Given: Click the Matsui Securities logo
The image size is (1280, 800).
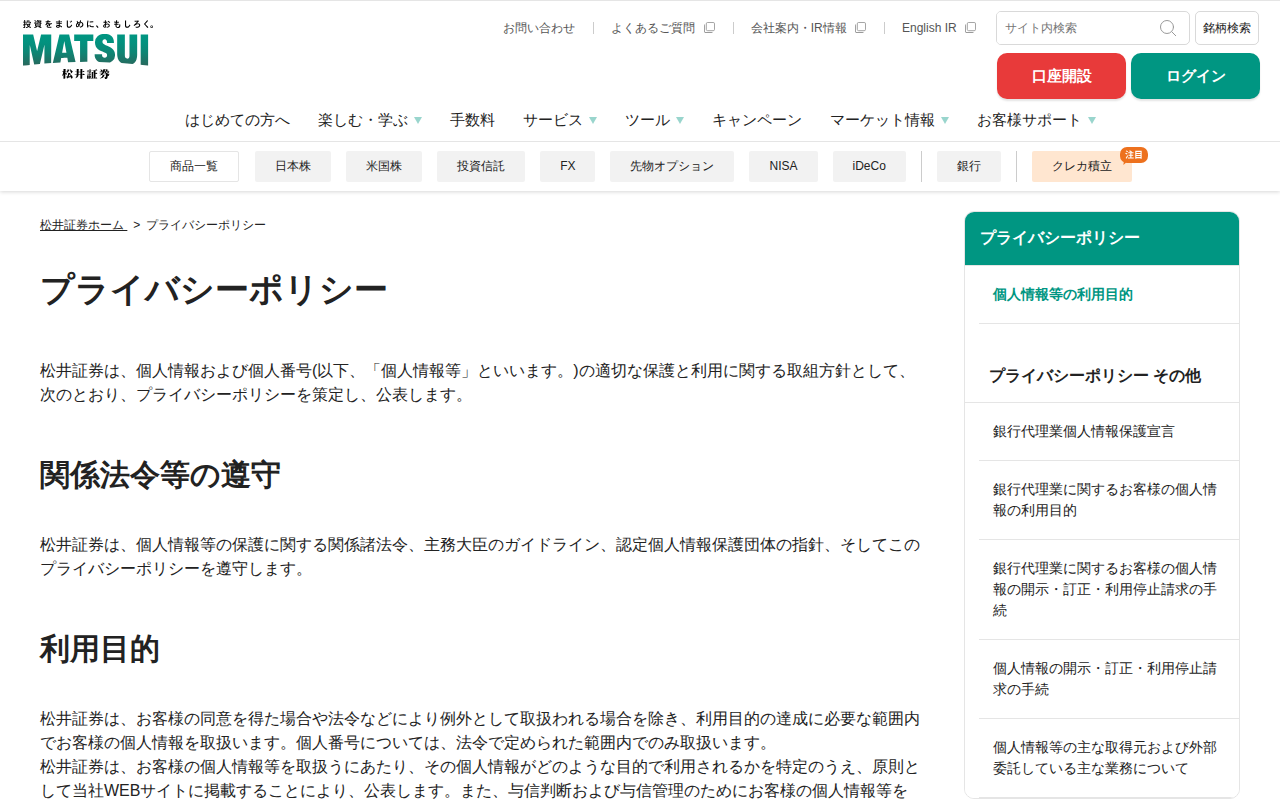Looking at the screenshot, I should click(86, 50).
